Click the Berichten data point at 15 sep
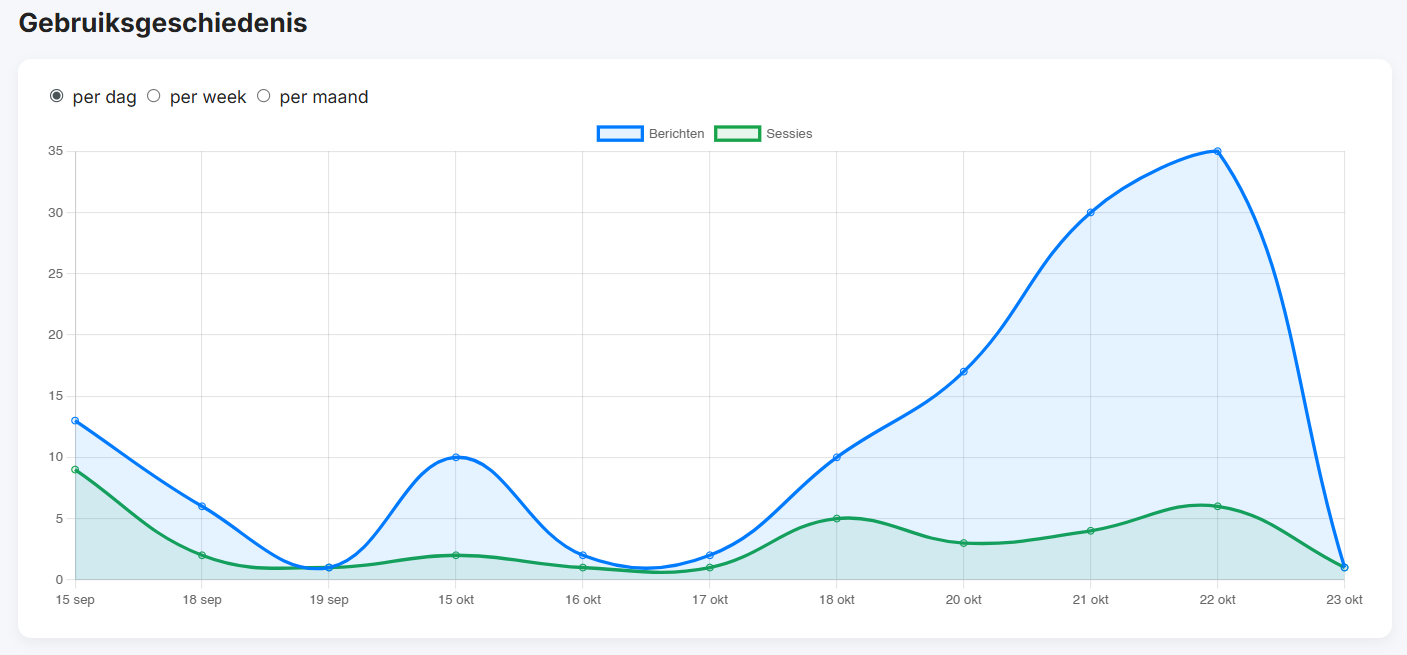Viewport: 1407px width, 655px height. [x=75, y=421]
